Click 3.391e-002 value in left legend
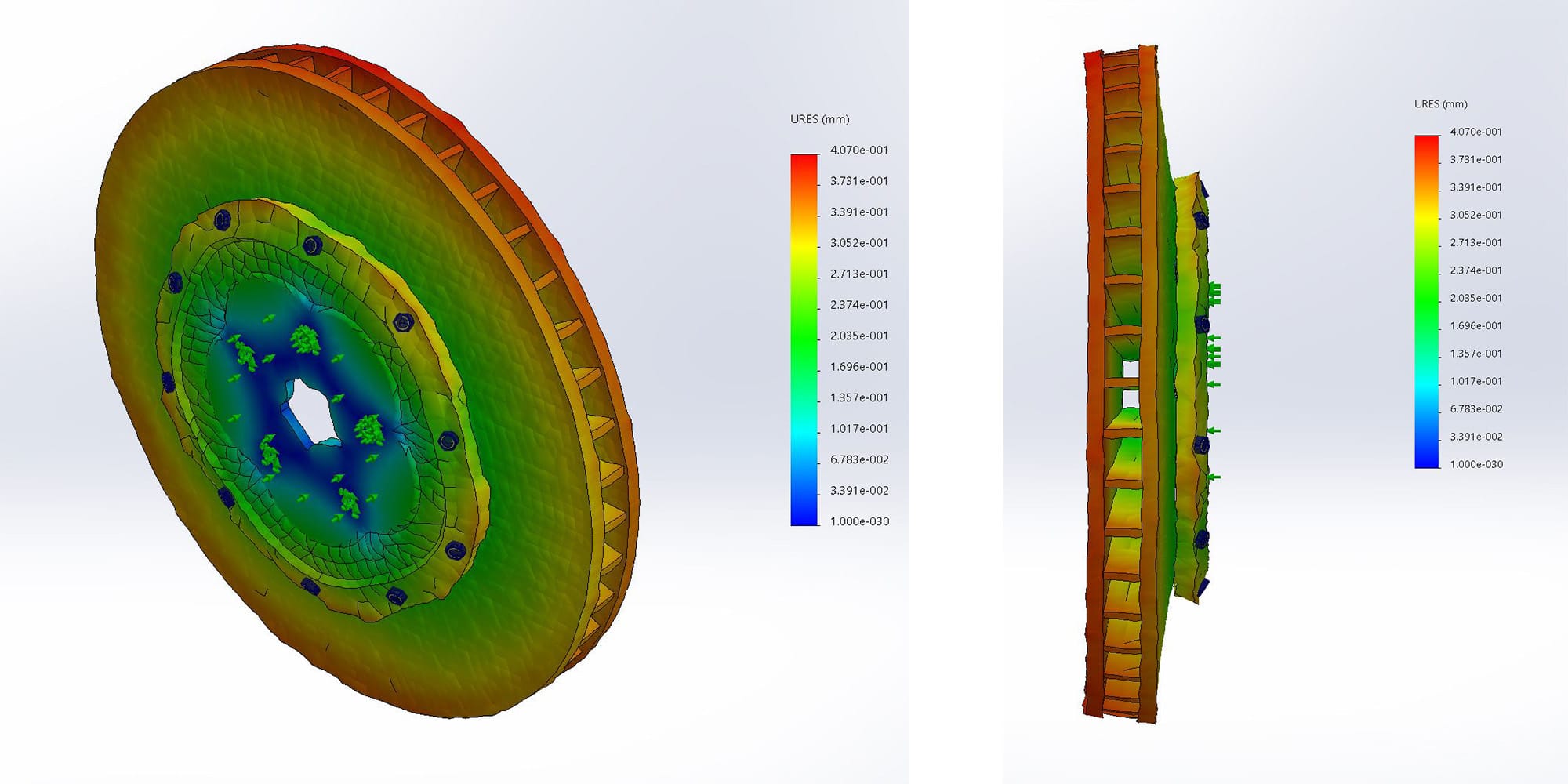 pyautogui.click(x=859, y=491)
